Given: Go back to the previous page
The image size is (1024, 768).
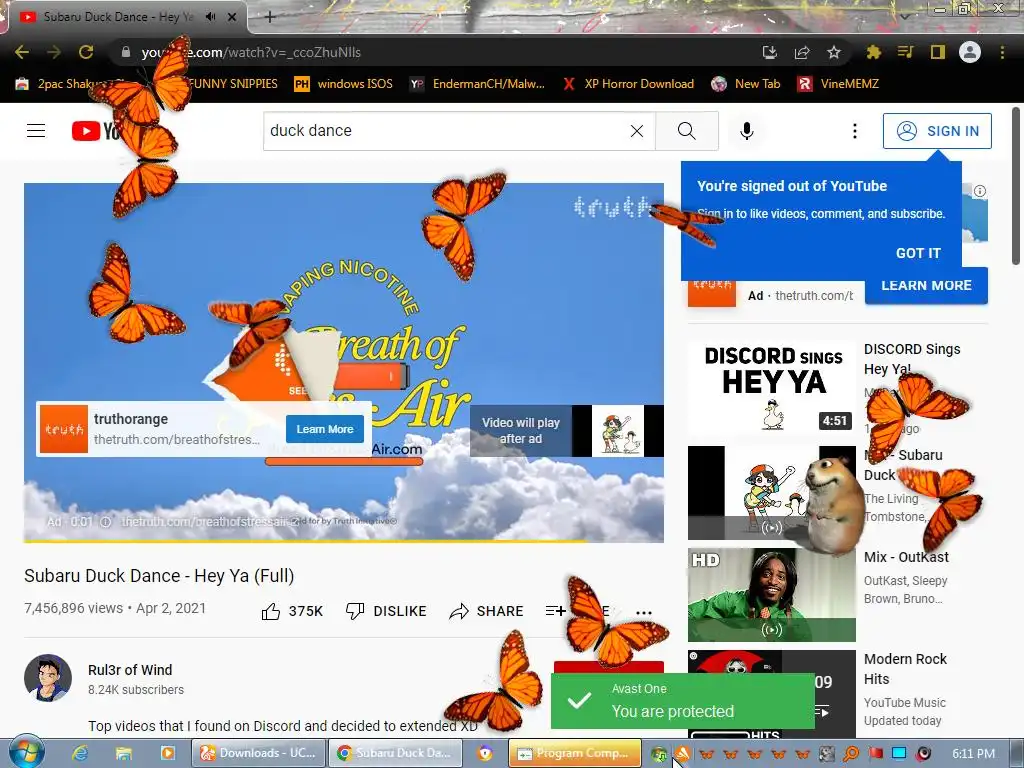Looking at the screenshot, I should click(x=22, y=52).
